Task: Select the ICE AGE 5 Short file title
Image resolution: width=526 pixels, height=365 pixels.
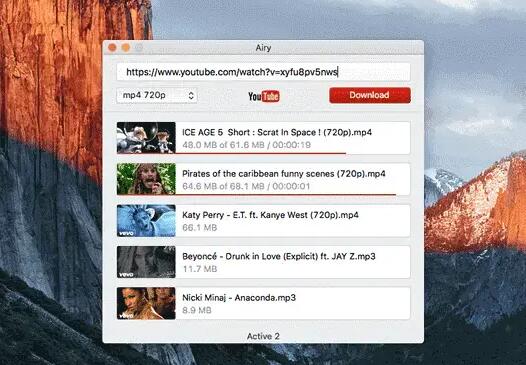Action: [277, 132]
